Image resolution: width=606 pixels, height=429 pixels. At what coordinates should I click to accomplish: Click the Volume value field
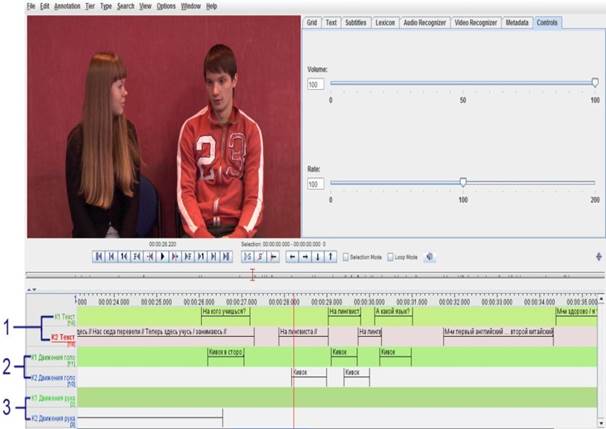(x=315, y=84)
